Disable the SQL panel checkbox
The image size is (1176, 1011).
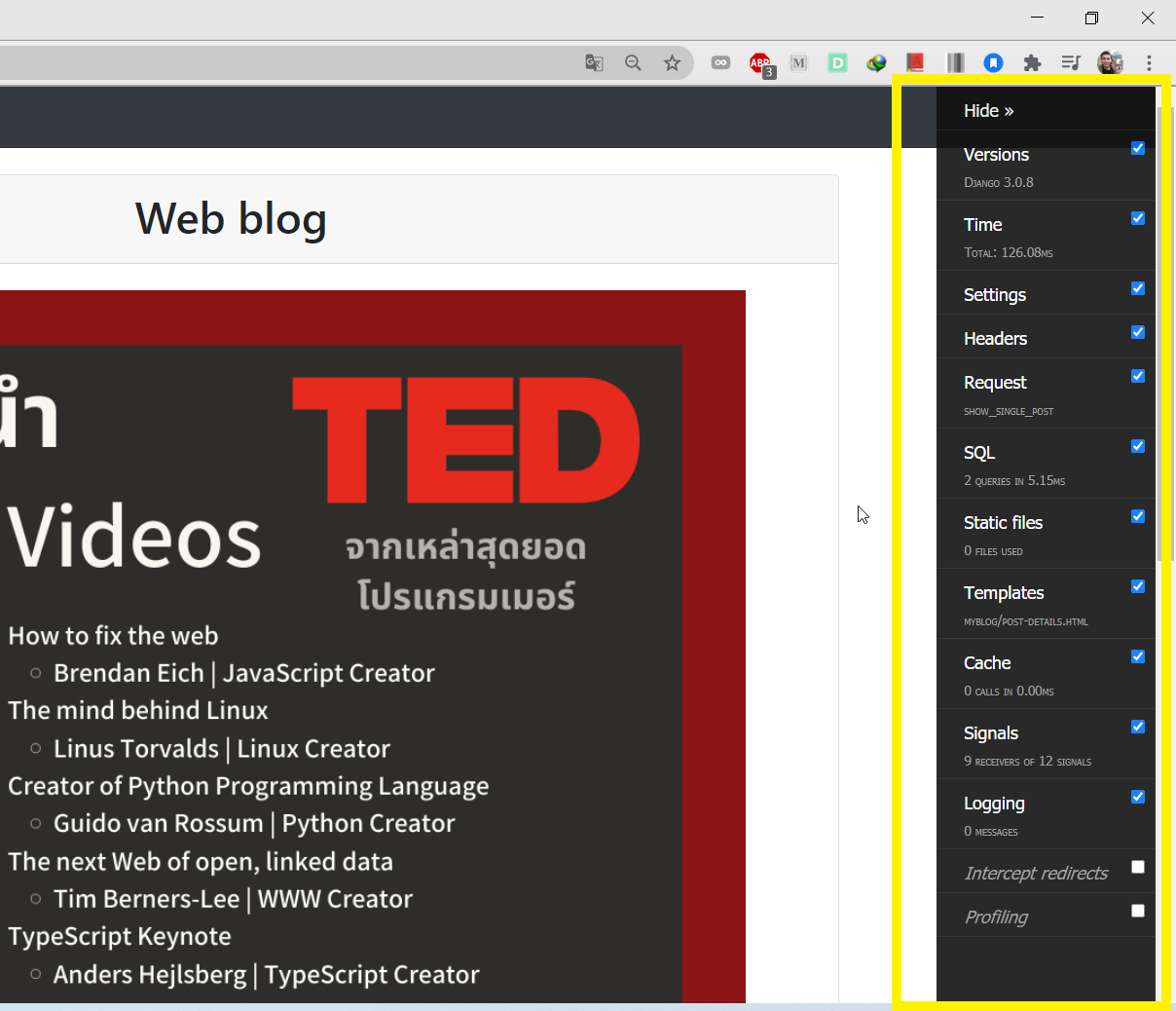[1138, 446]
